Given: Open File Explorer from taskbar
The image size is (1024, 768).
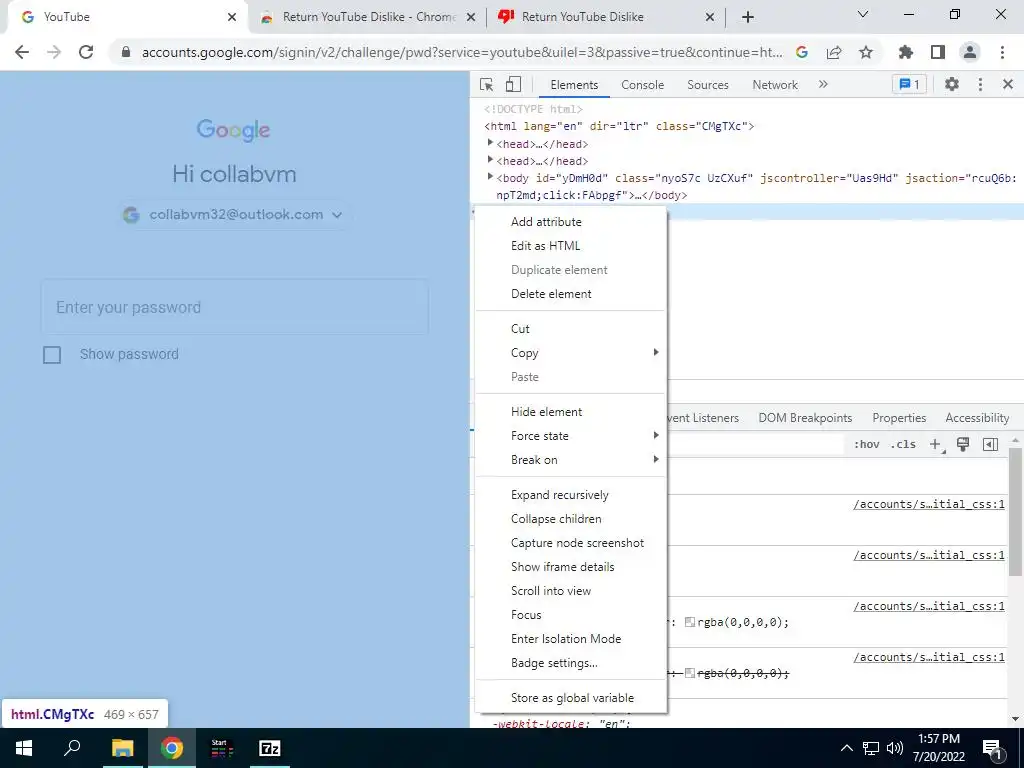Looking at the screenshot, I should click(x=122, y=748).
